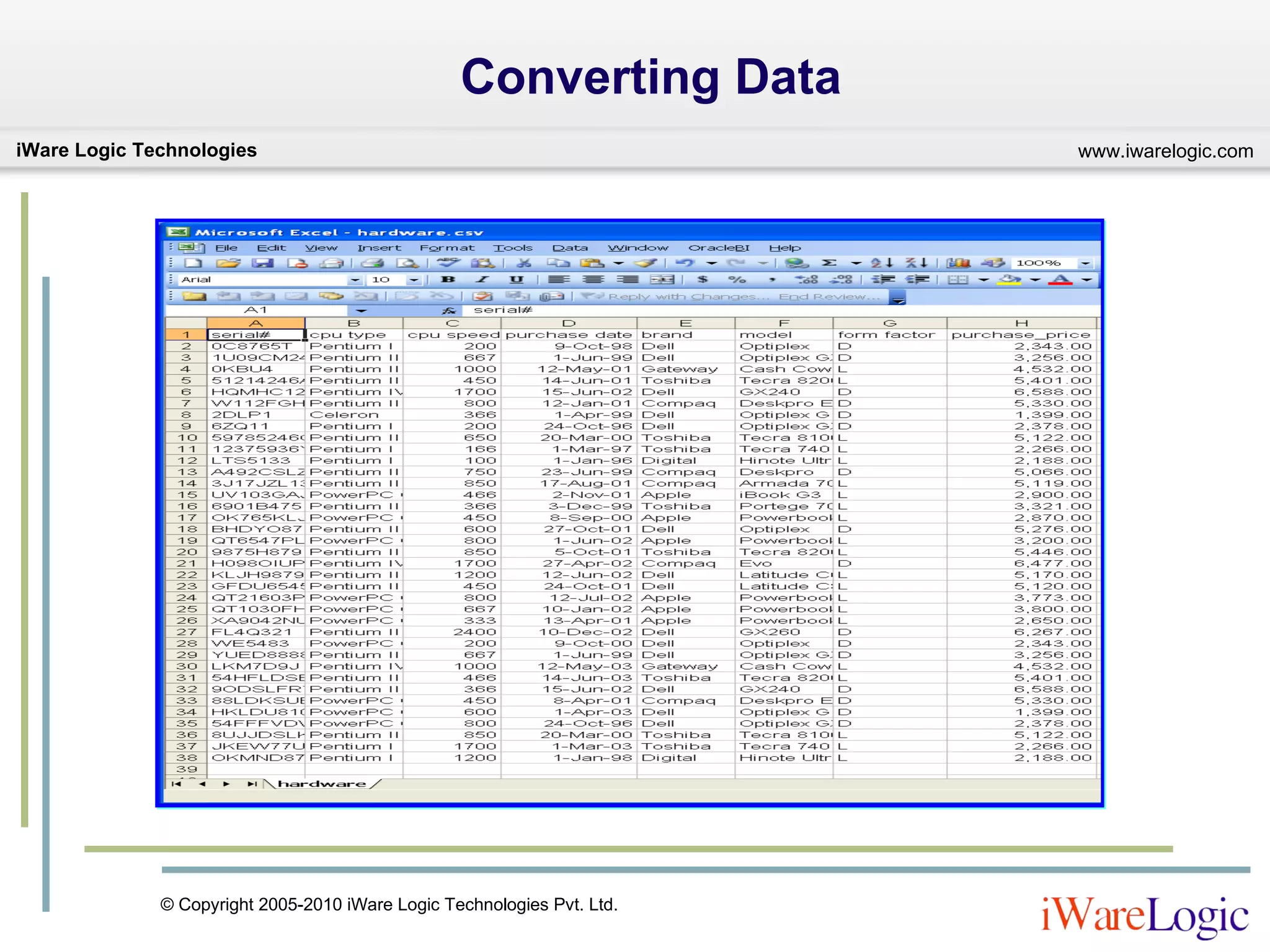This screenshot has height=952, width=1270.
Task: Toggle Align Right
Action: pos(628,280)
